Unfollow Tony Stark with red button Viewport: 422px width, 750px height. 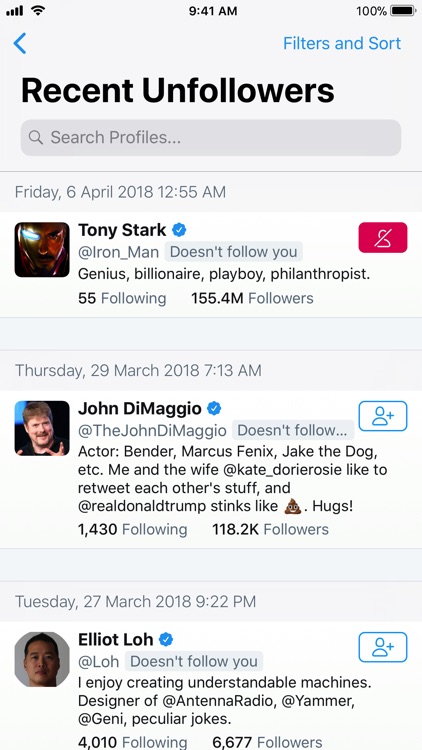coord(383,237)
